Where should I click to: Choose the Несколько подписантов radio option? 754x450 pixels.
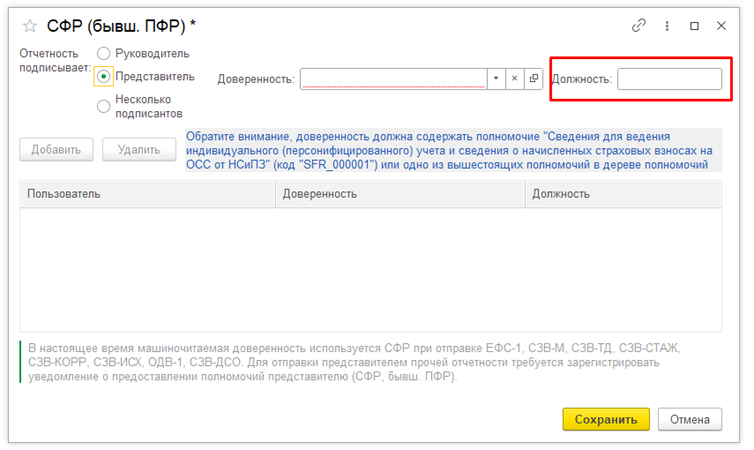point(103,105)
